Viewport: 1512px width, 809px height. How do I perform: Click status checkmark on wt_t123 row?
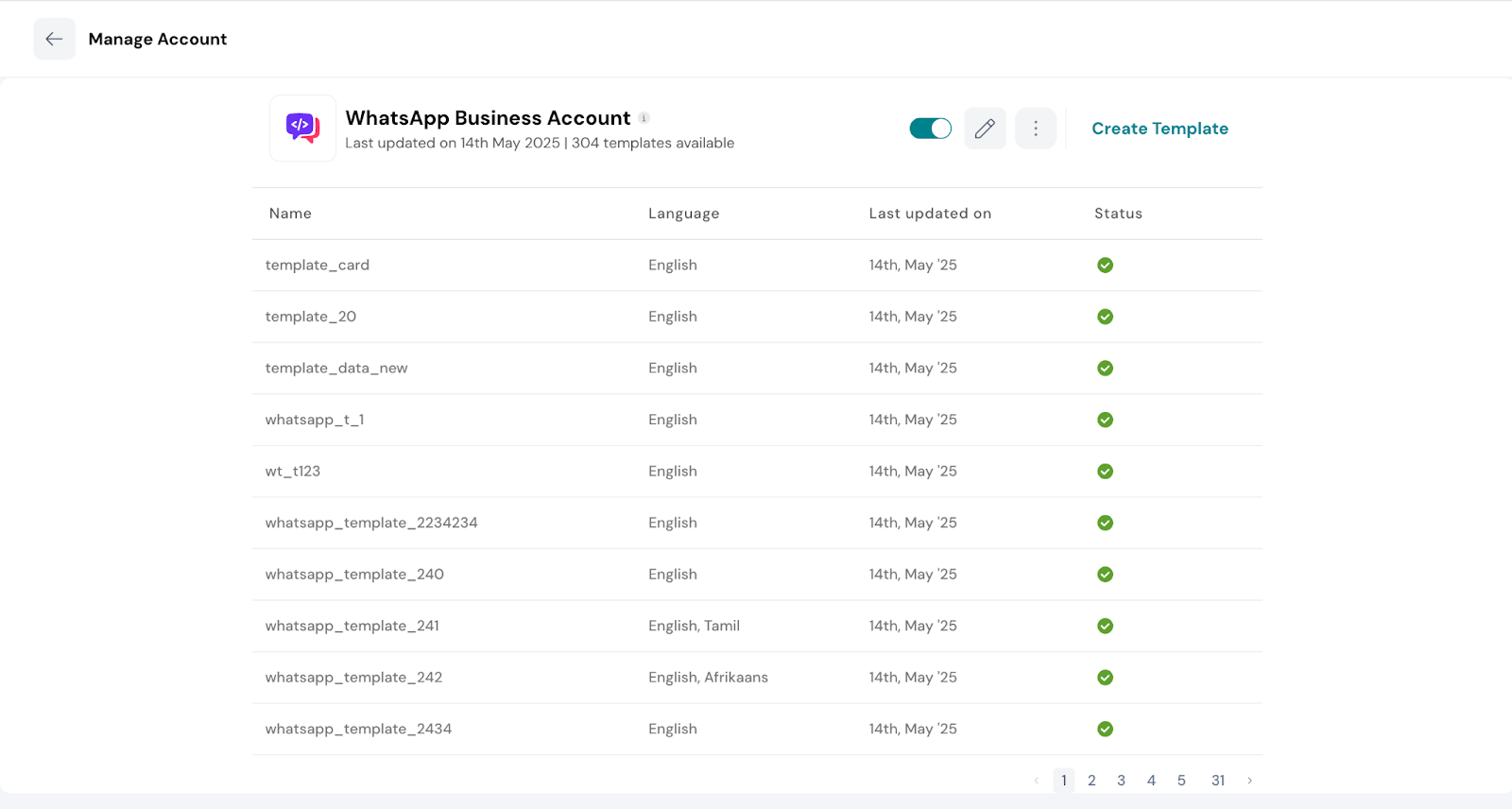coord(1105,472)
